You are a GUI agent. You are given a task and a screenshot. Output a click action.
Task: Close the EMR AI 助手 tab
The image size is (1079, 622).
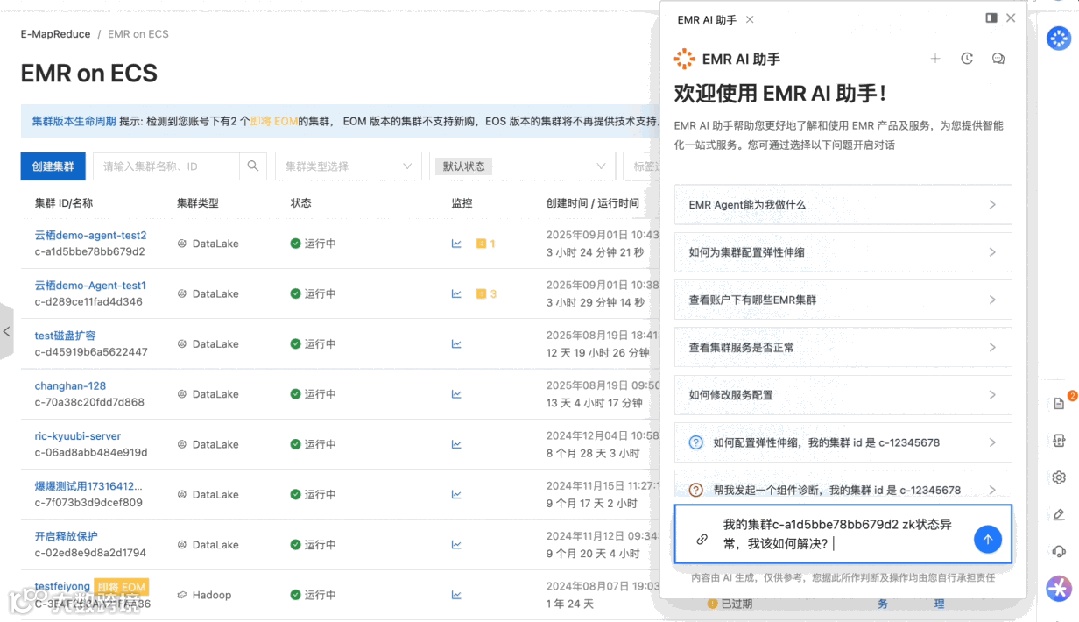[749, 20]
